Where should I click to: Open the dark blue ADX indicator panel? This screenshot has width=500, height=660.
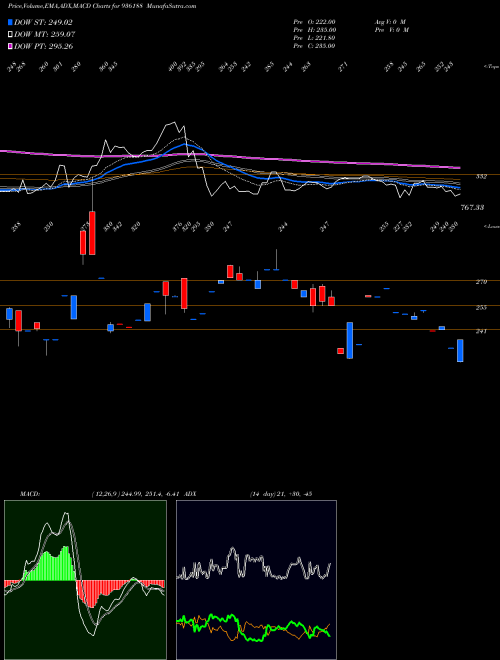(x=256, y=580)
